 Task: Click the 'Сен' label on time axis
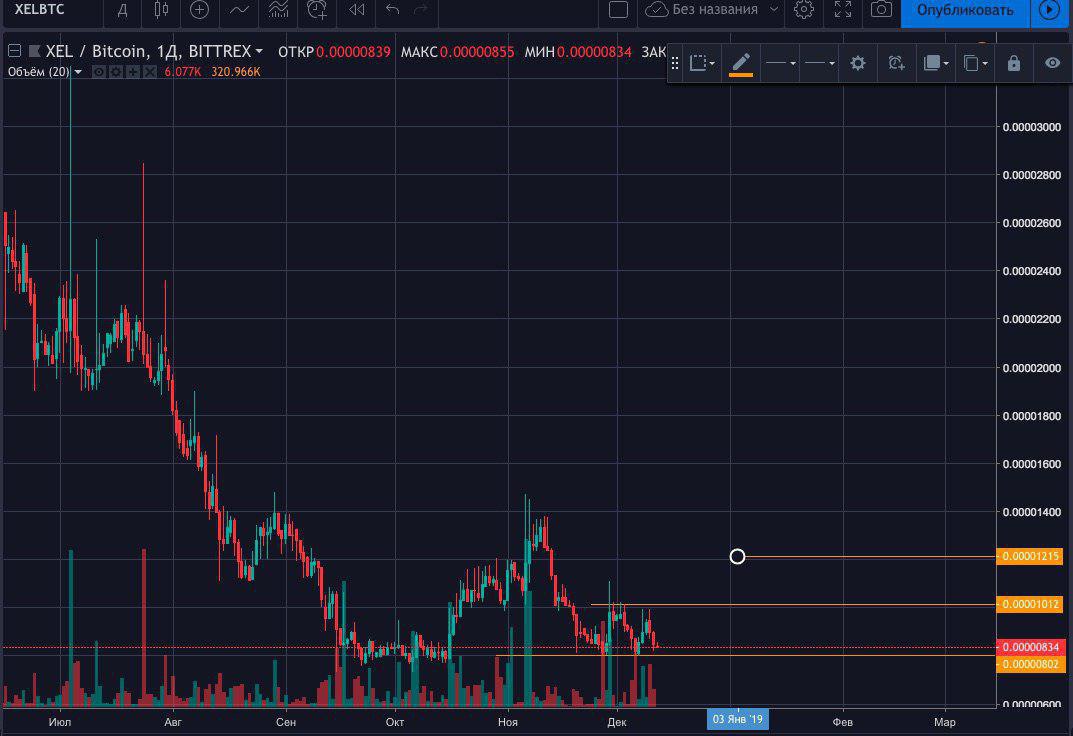[x=285, y=722]
